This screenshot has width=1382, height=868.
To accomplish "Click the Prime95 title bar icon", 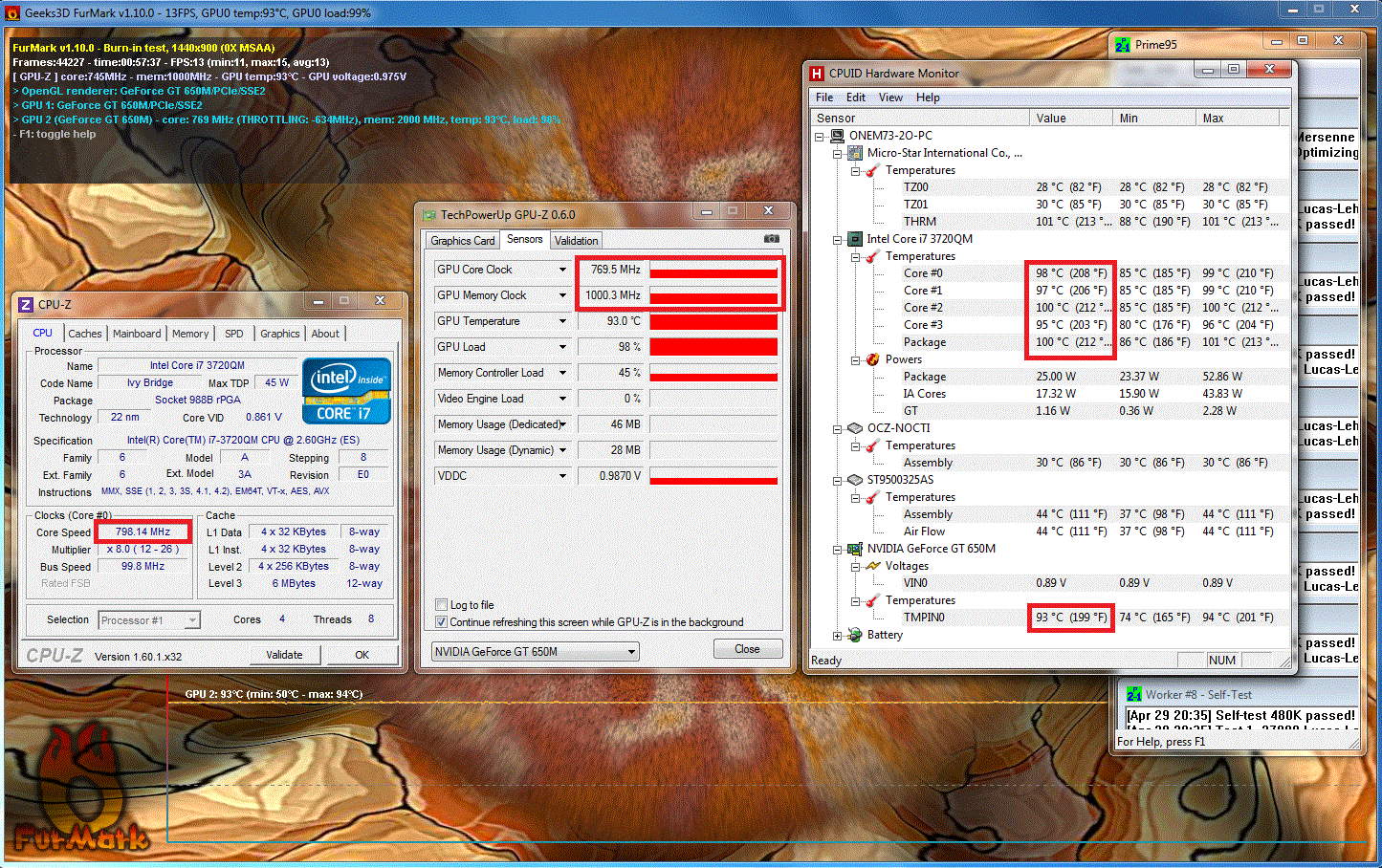I will (1123, 45).
